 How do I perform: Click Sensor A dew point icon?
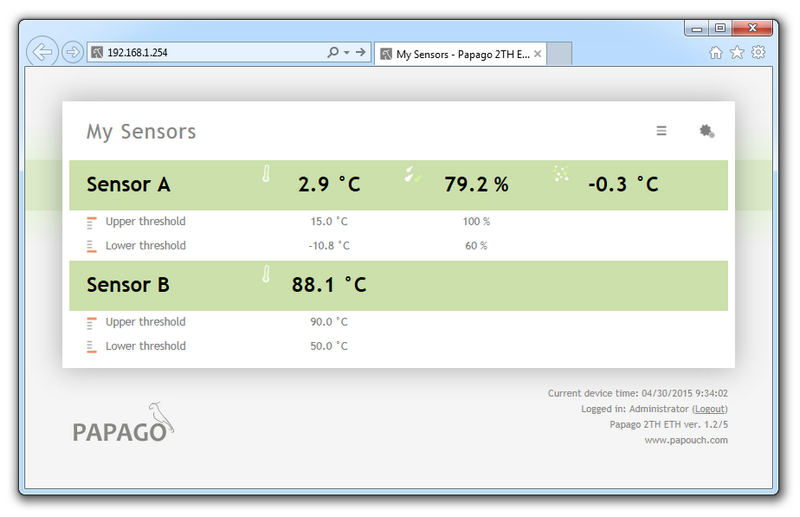561,175
